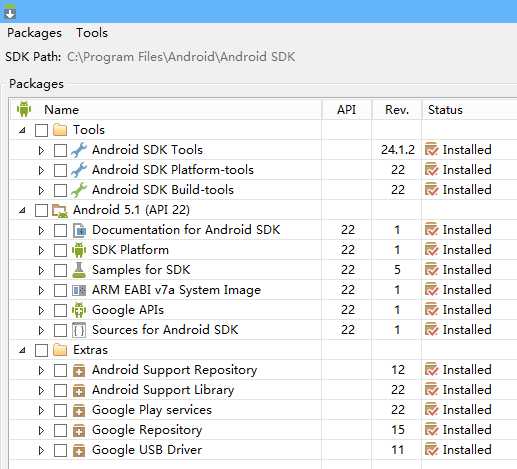Image resolution: width=517 pixels, height=469 pixels.
Task: Sort by the API column header
Action: click(346, 110)
